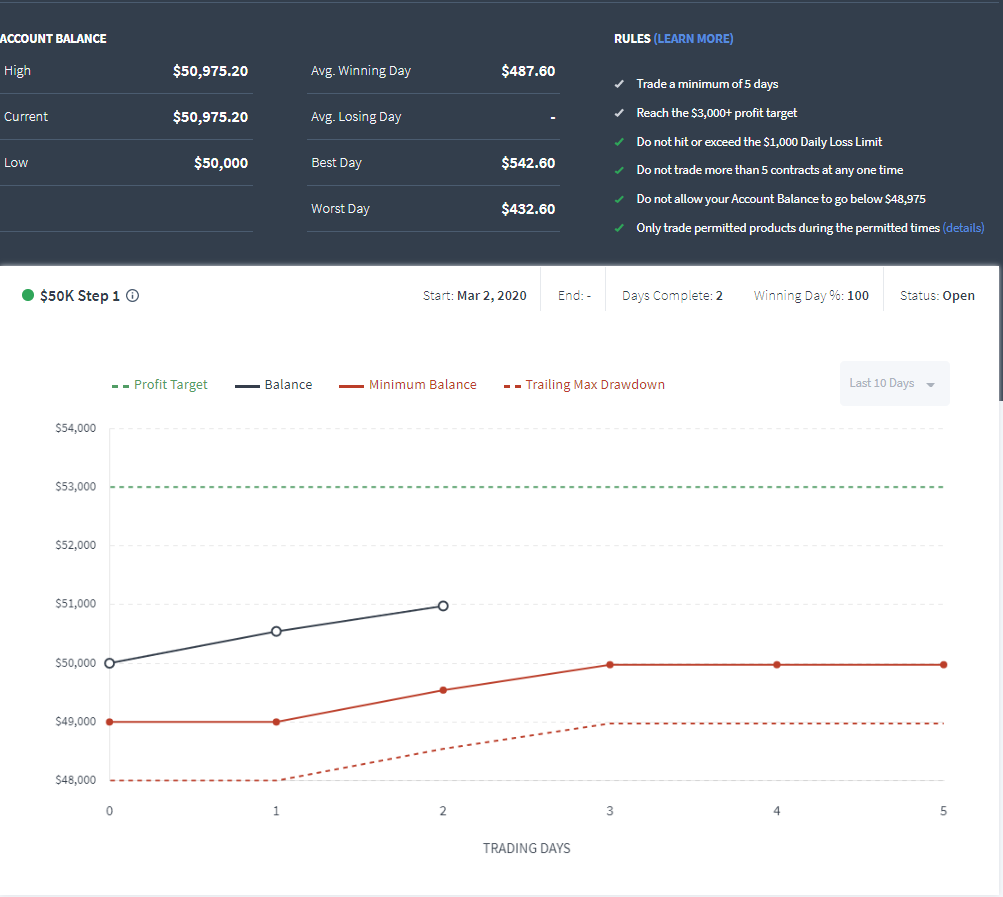
Task: Click the green checkmark for 5 contracts rule
Action: [x=619, y=170]
